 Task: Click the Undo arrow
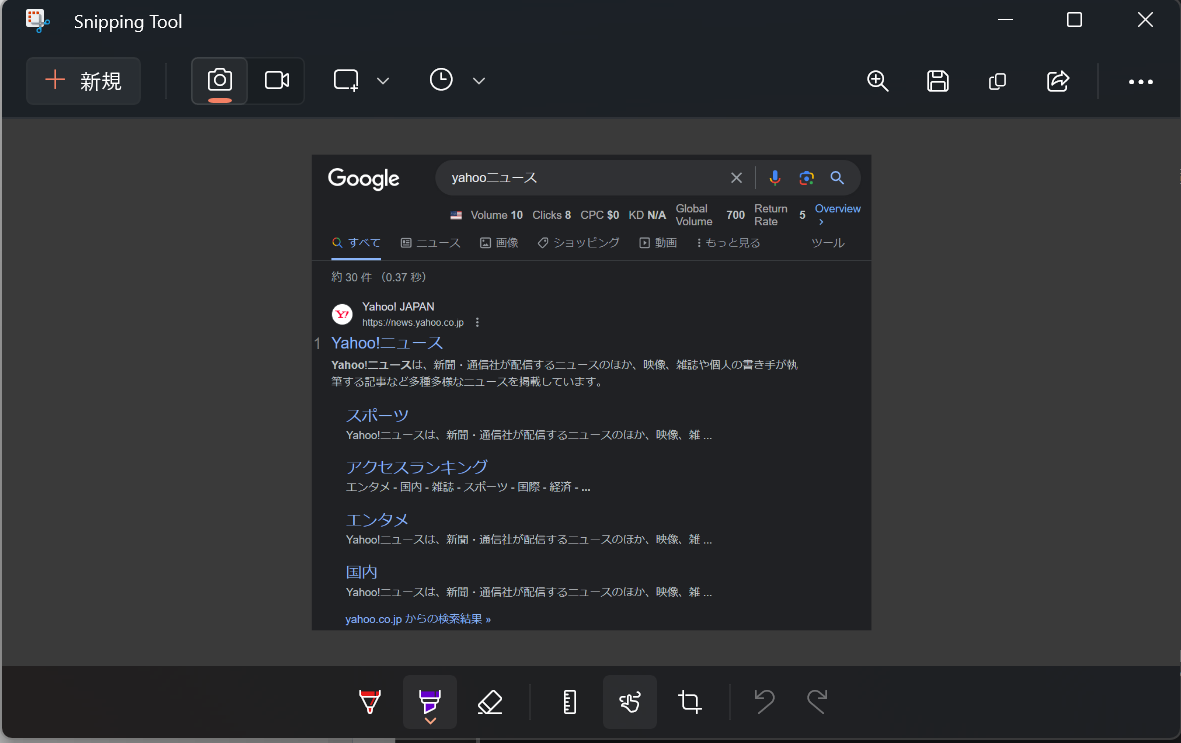click(765, 702)
